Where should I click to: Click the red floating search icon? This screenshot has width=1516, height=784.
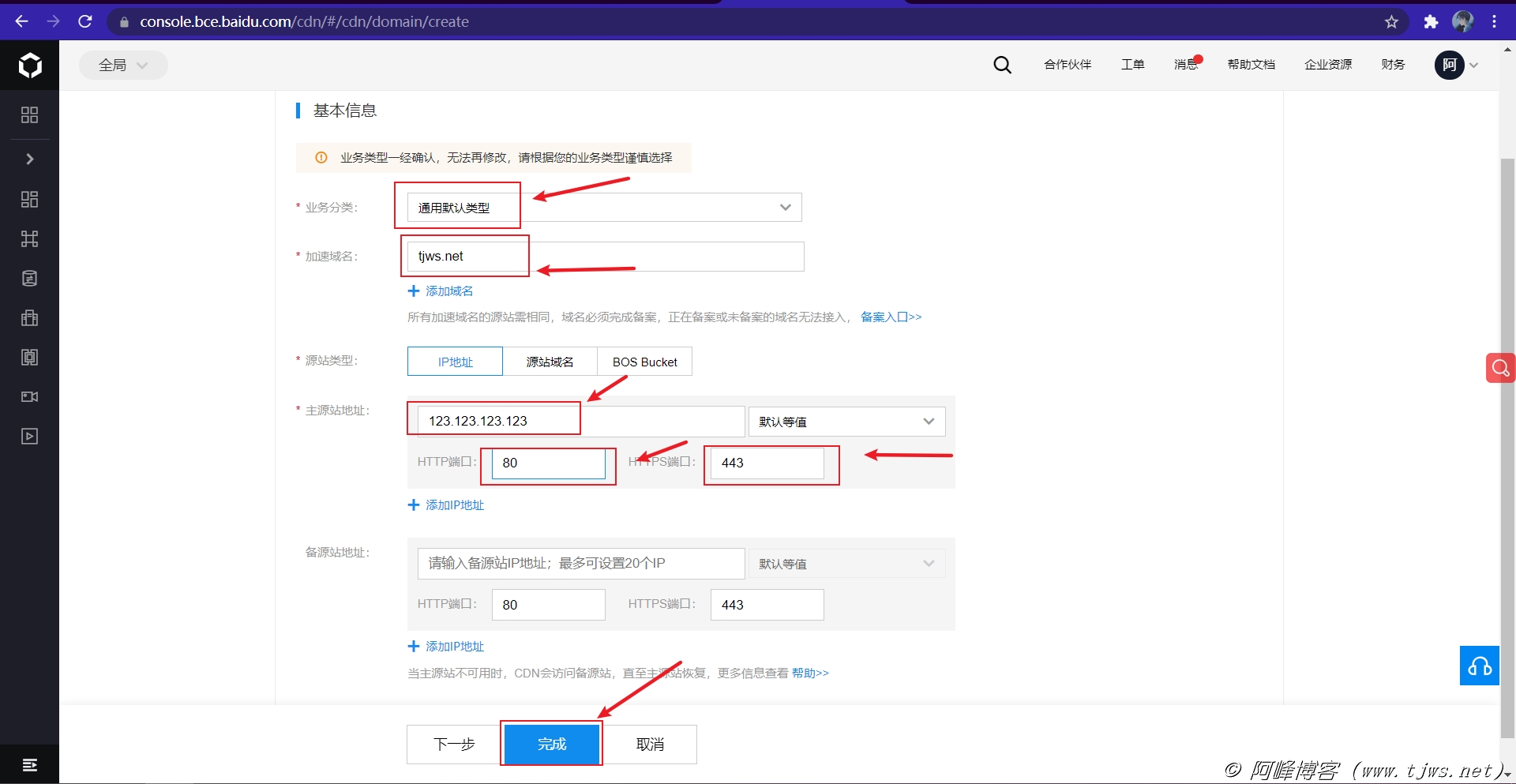click(x=1499, y=368)
